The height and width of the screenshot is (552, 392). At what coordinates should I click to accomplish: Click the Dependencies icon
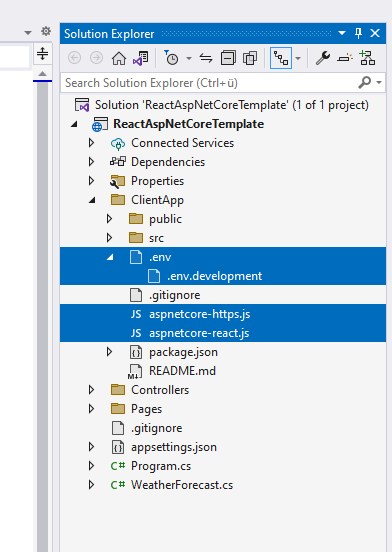[118, 162]
